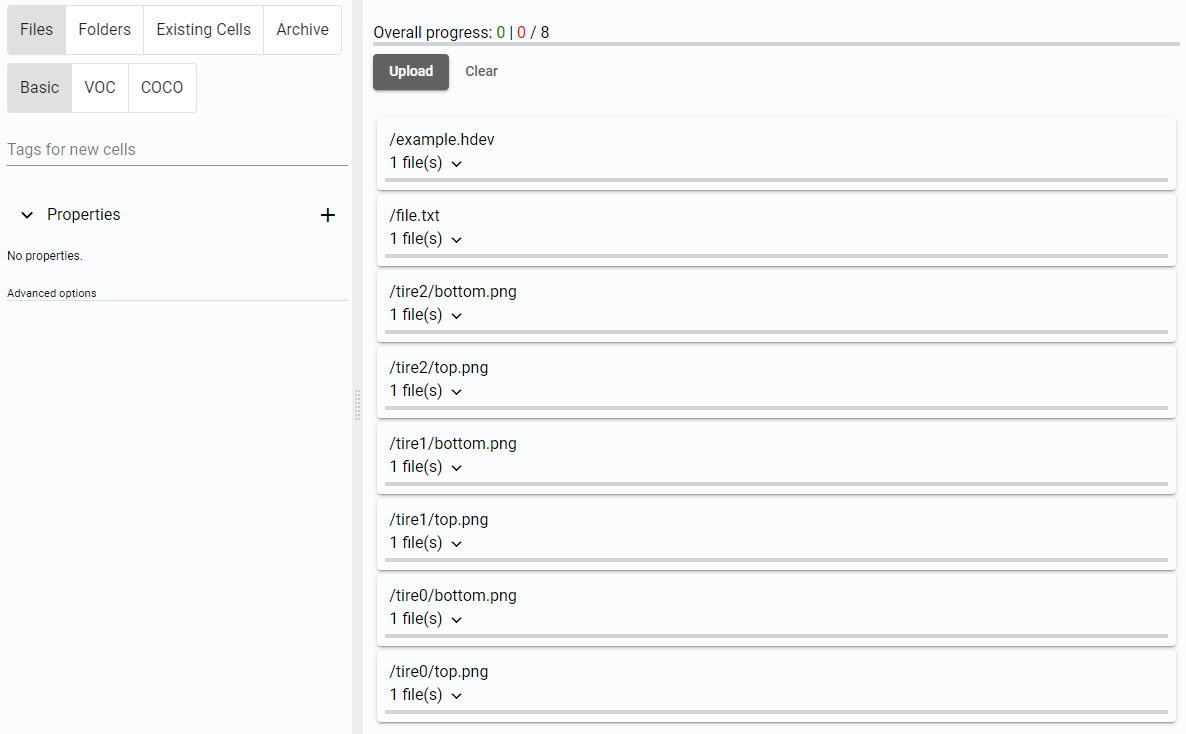
Task: Collapse the Properties section chevron
Action: (x=27, y=214)
